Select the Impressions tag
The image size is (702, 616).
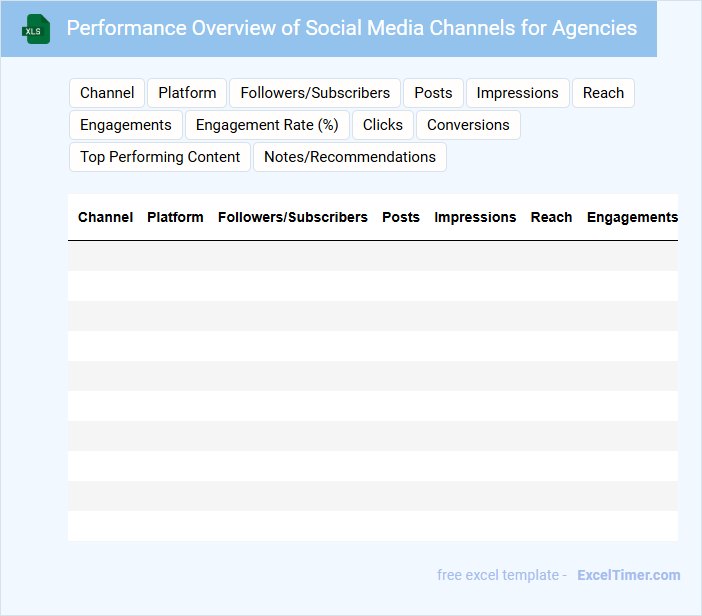click(x=517, y=93)
